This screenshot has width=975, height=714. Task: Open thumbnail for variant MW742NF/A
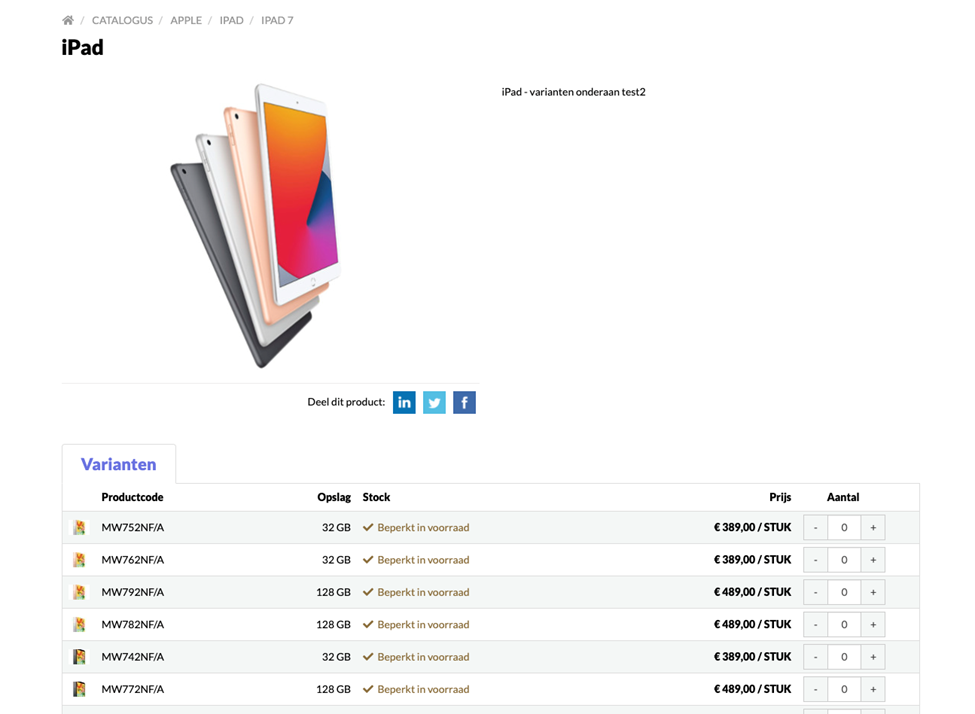coord(79,657)
